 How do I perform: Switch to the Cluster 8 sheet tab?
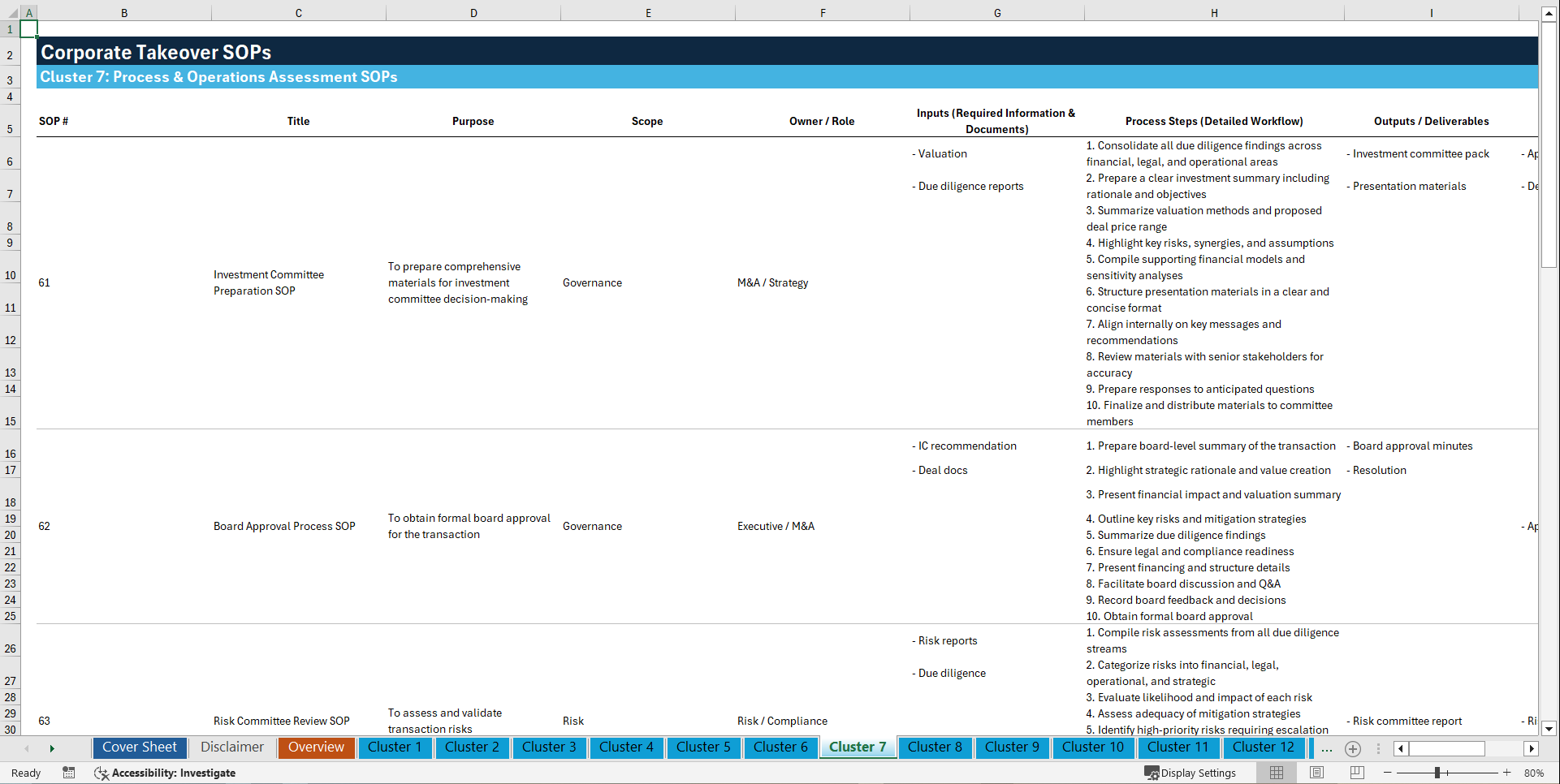935,747
